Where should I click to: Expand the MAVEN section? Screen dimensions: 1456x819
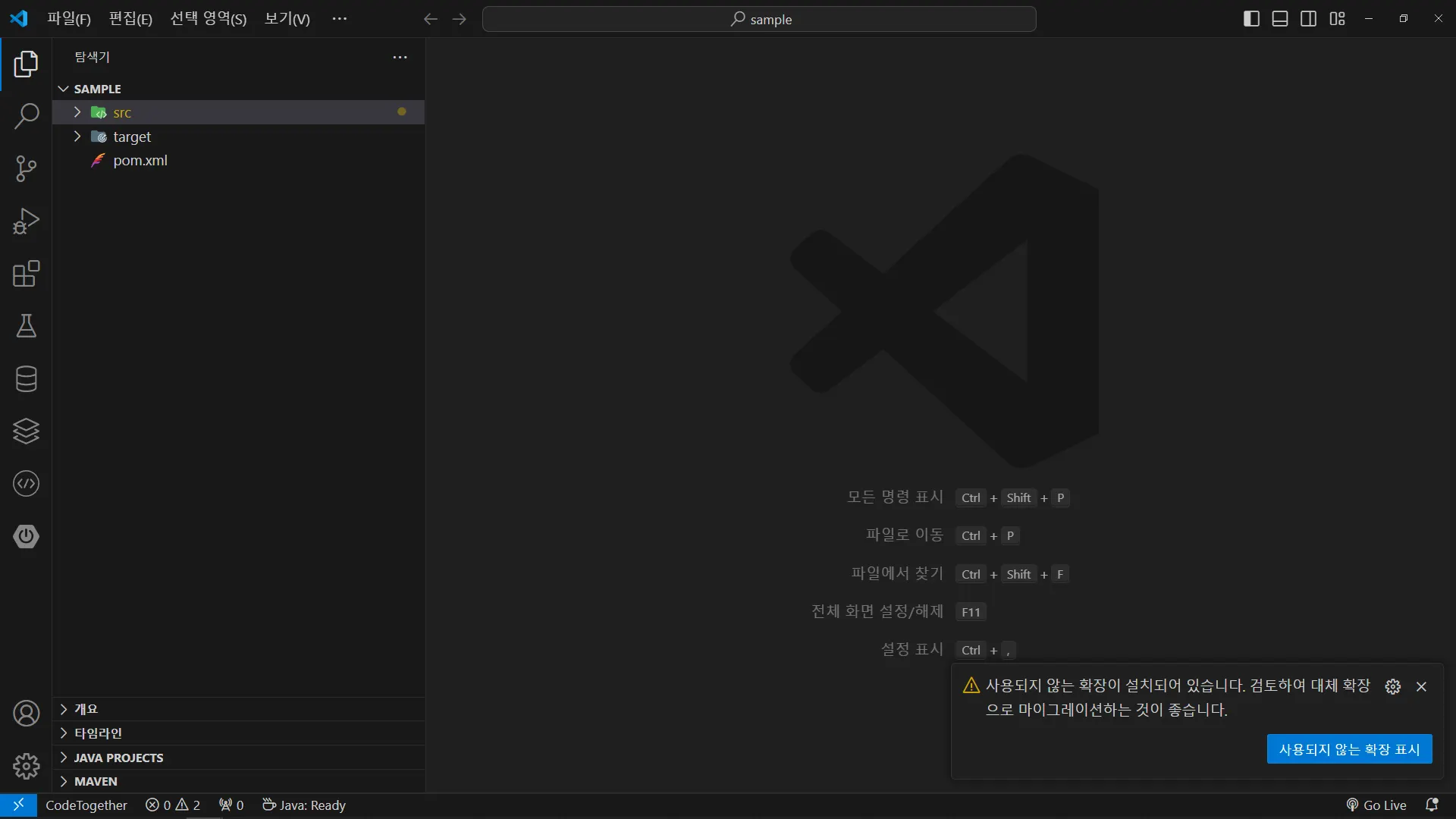pyautogui.click(x=96, y=781)
